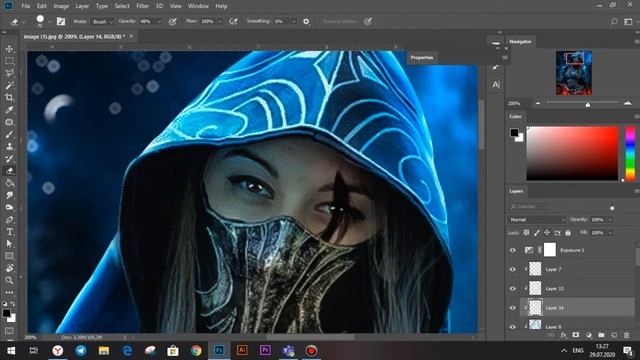Select the Clone Stamp tool

[9, 147]
